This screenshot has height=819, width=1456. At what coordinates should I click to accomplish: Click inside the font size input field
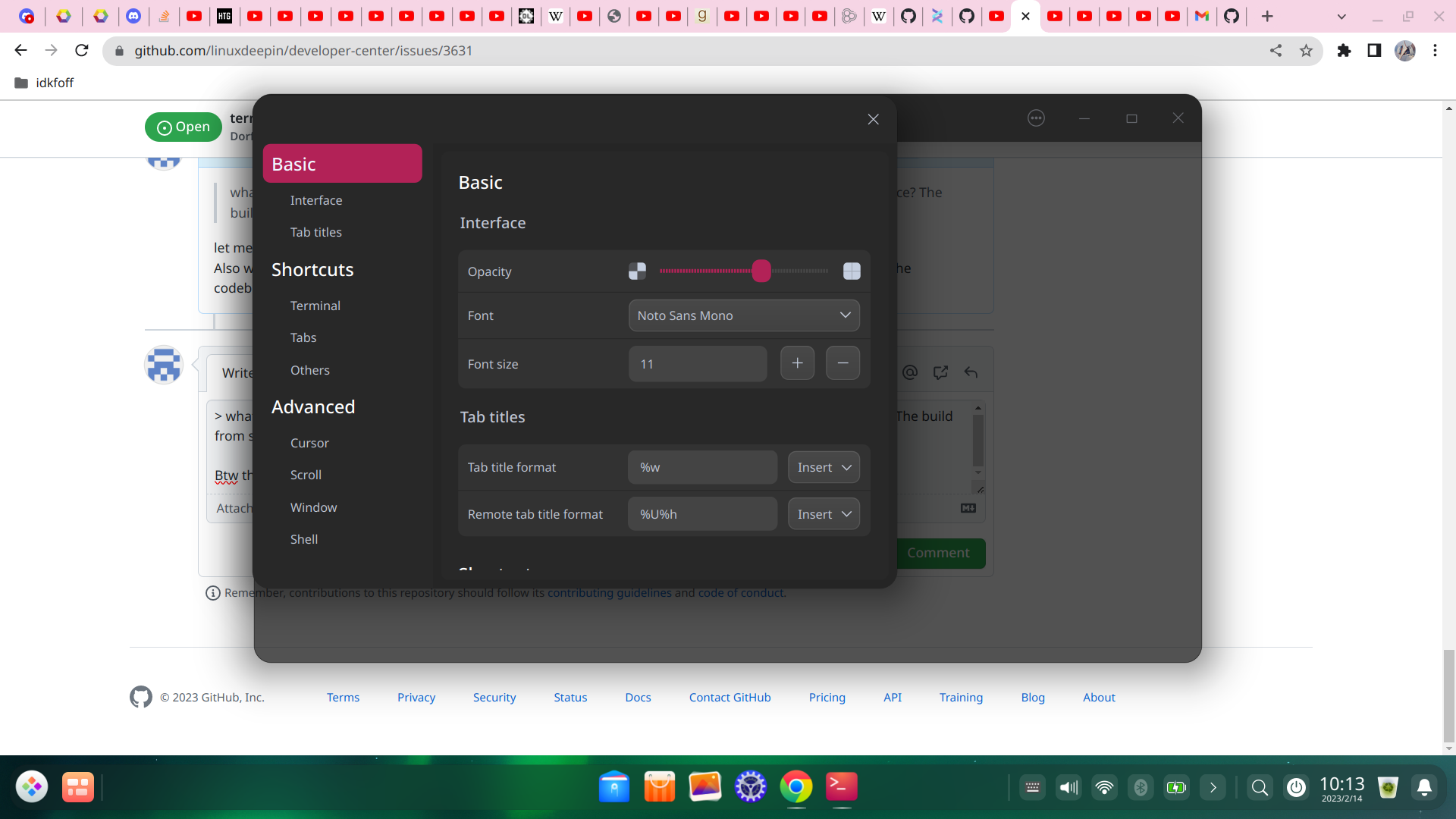click(x=698, y=363)
